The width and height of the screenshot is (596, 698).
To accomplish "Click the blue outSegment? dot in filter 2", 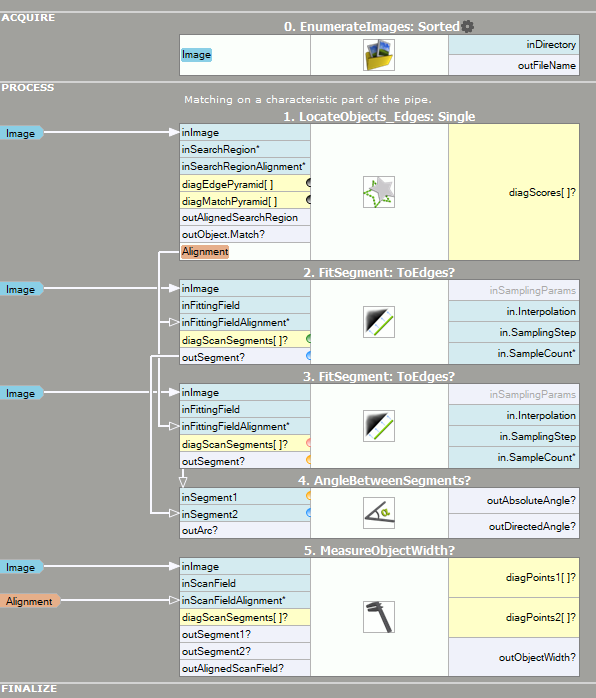I will point(308,356).
